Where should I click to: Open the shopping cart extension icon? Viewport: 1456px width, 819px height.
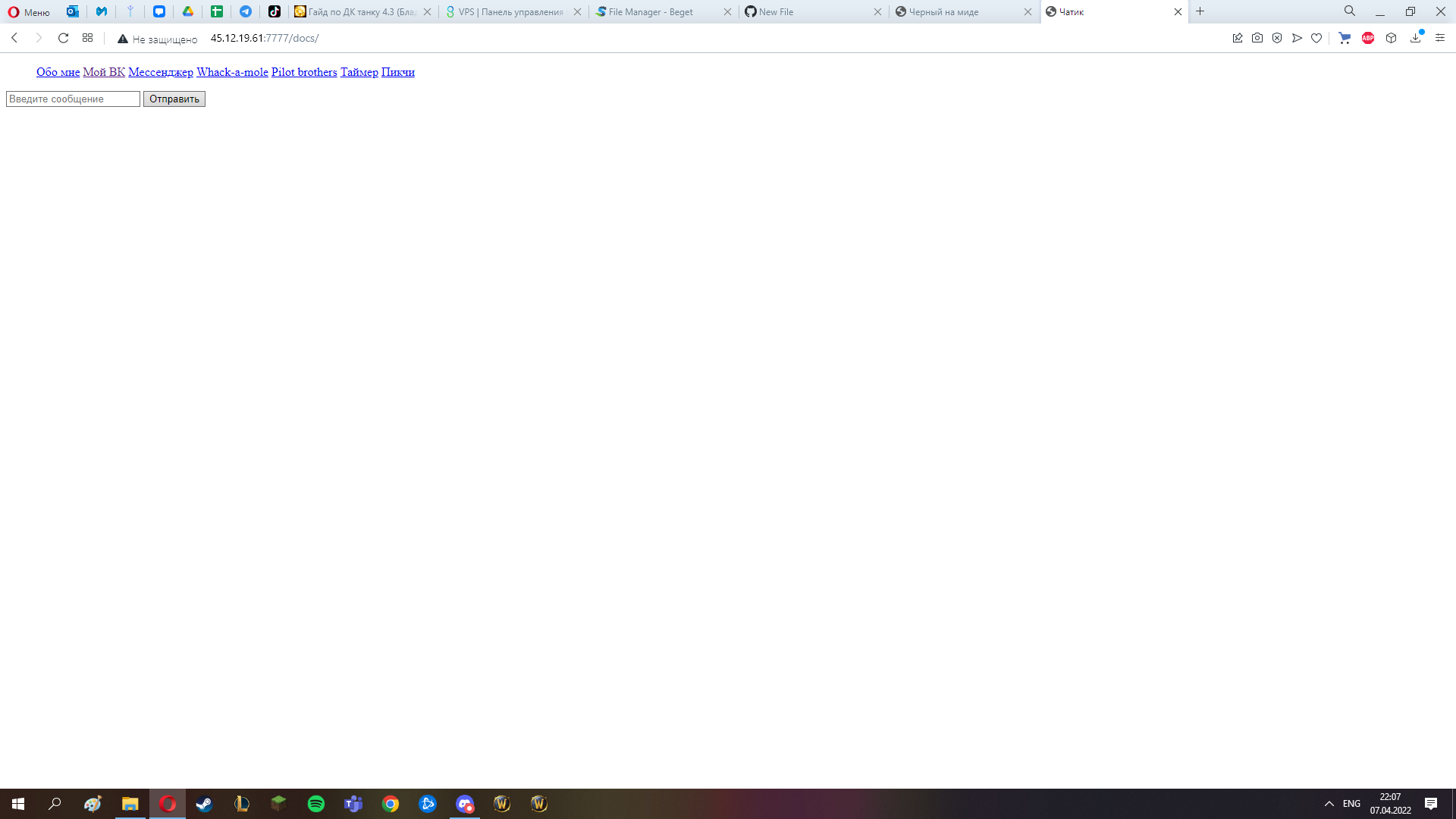click(1345, 38)
